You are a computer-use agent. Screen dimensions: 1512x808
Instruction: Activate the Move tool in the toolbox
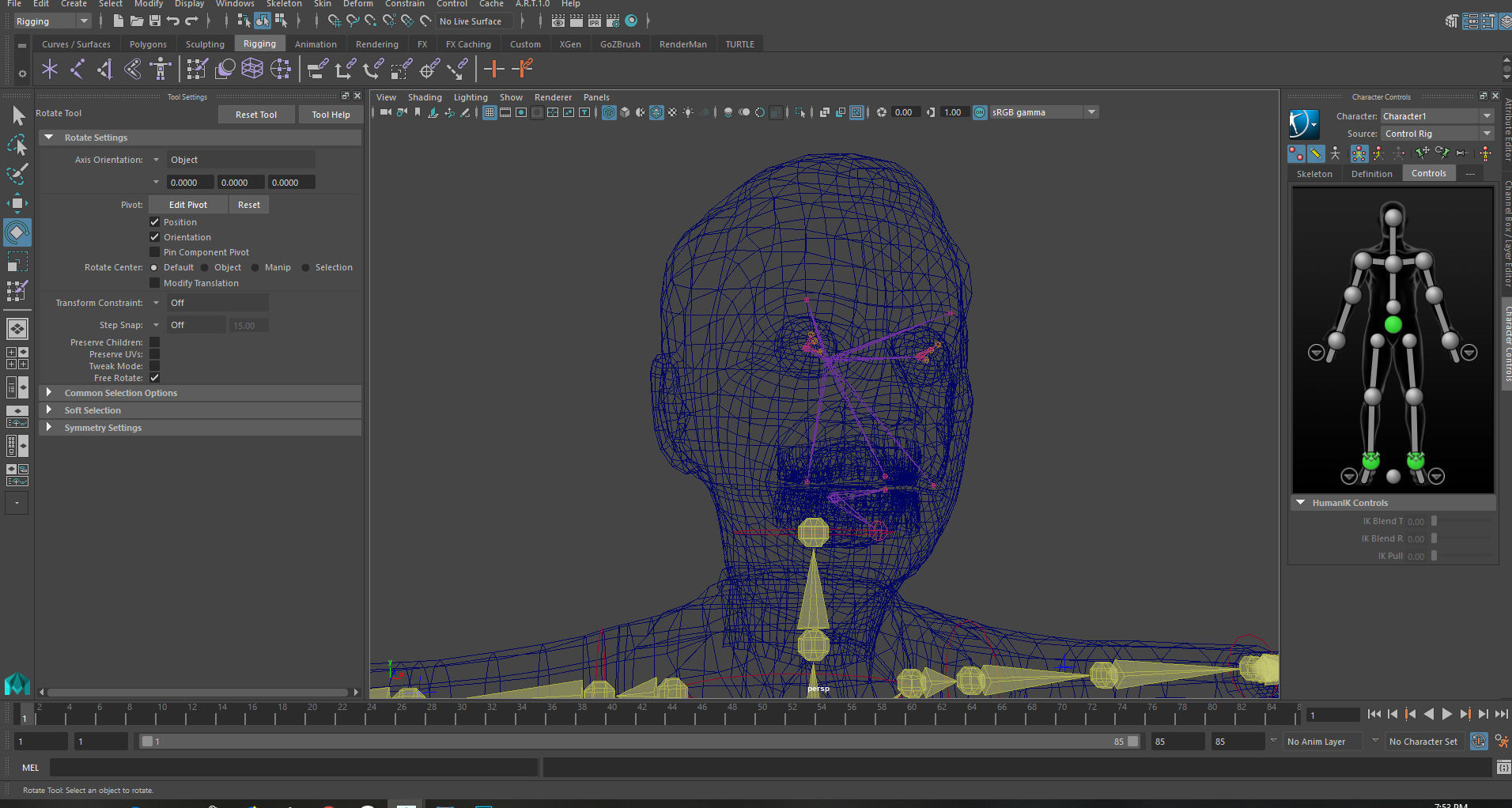pos(17,203)
